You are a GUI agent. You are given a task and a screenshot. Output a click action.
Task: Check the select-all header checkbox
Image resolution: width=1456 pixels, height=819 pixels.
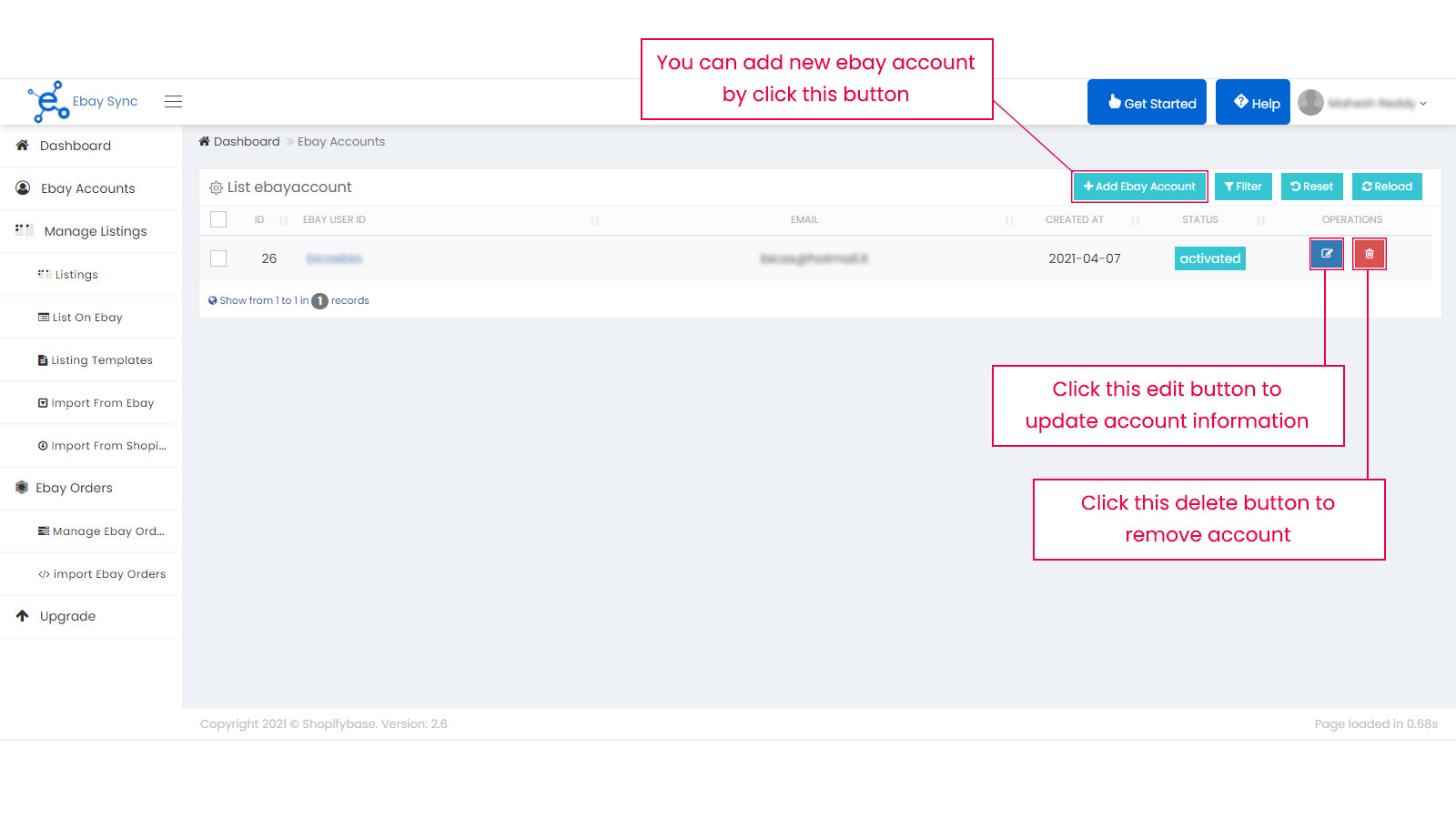pos(218,219)
